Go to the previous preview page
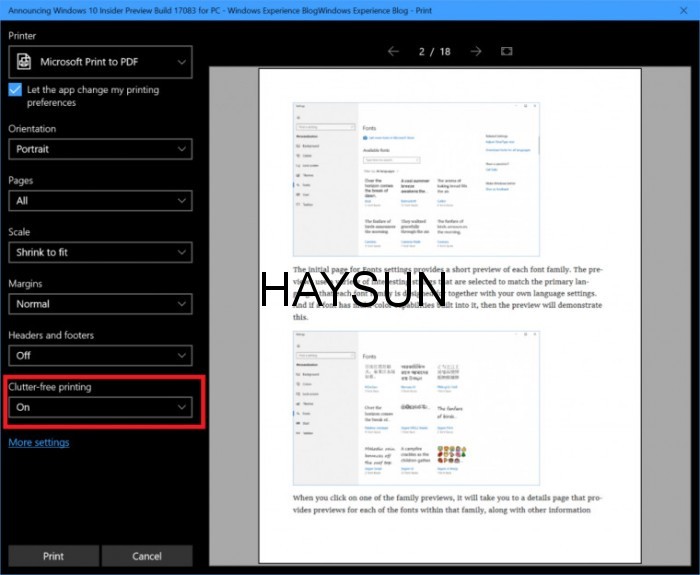This screenshot has width=700, height=575. 393,51
